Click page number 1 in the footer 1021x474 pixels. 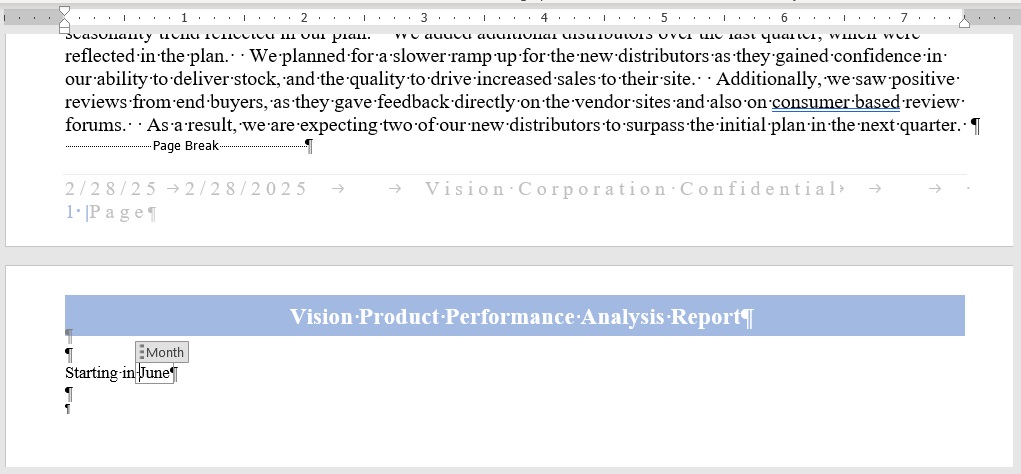coord(70,212)
